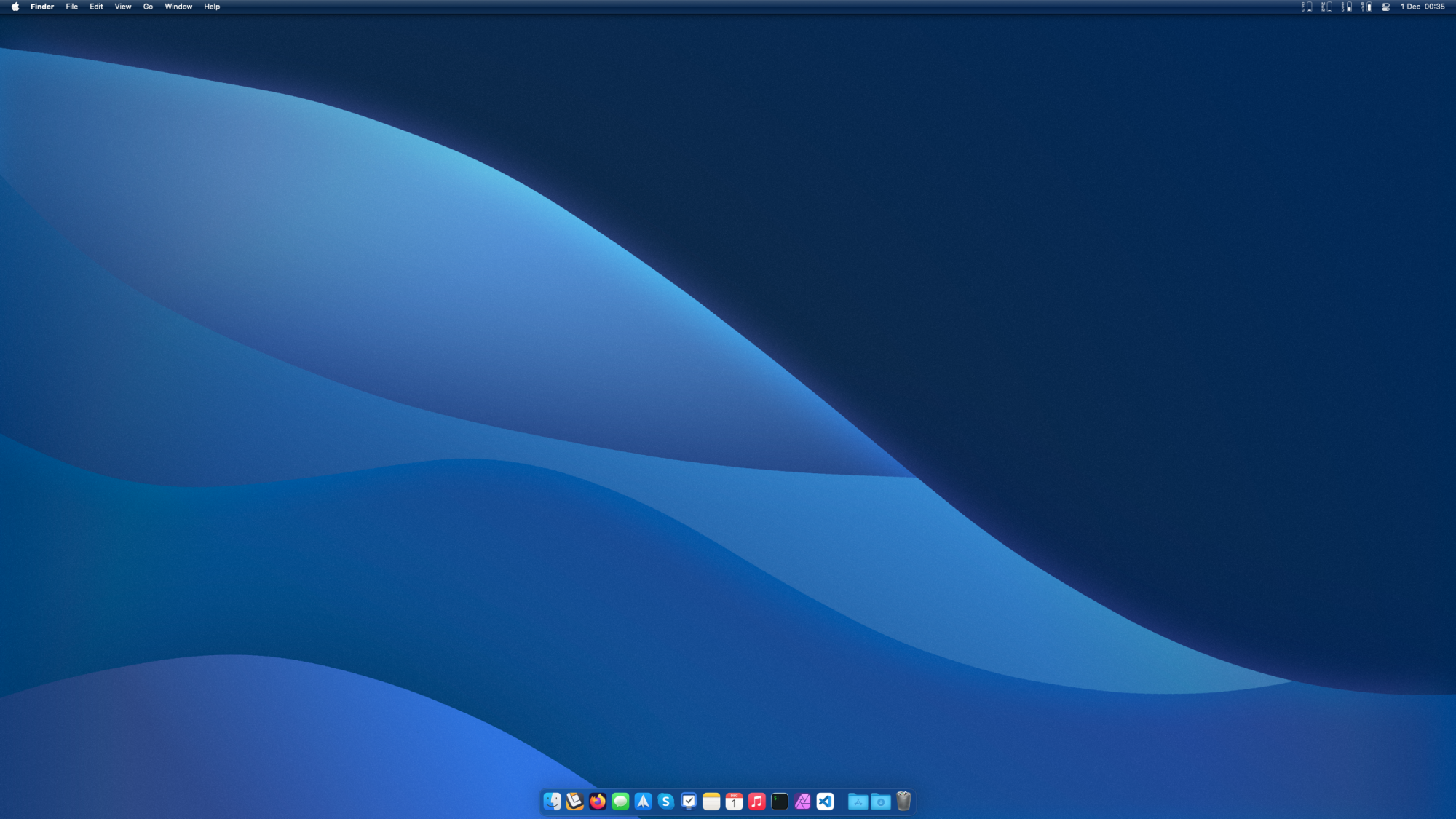The width and height of the screenshot is (1456, 819).
Task: Open the Trash
Action: (x=903, y=802)
